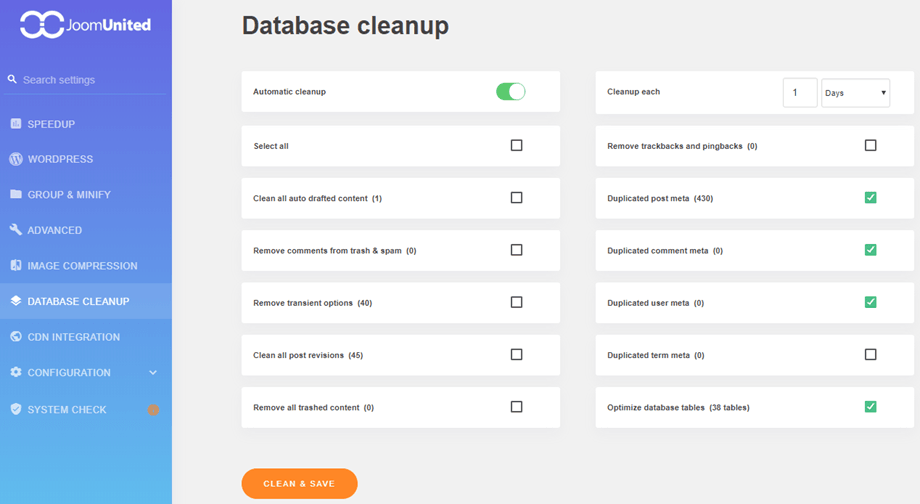Click the CDN Integration globe icon
The height and width of the screenshot is (504, 920).
pos(16,337)
